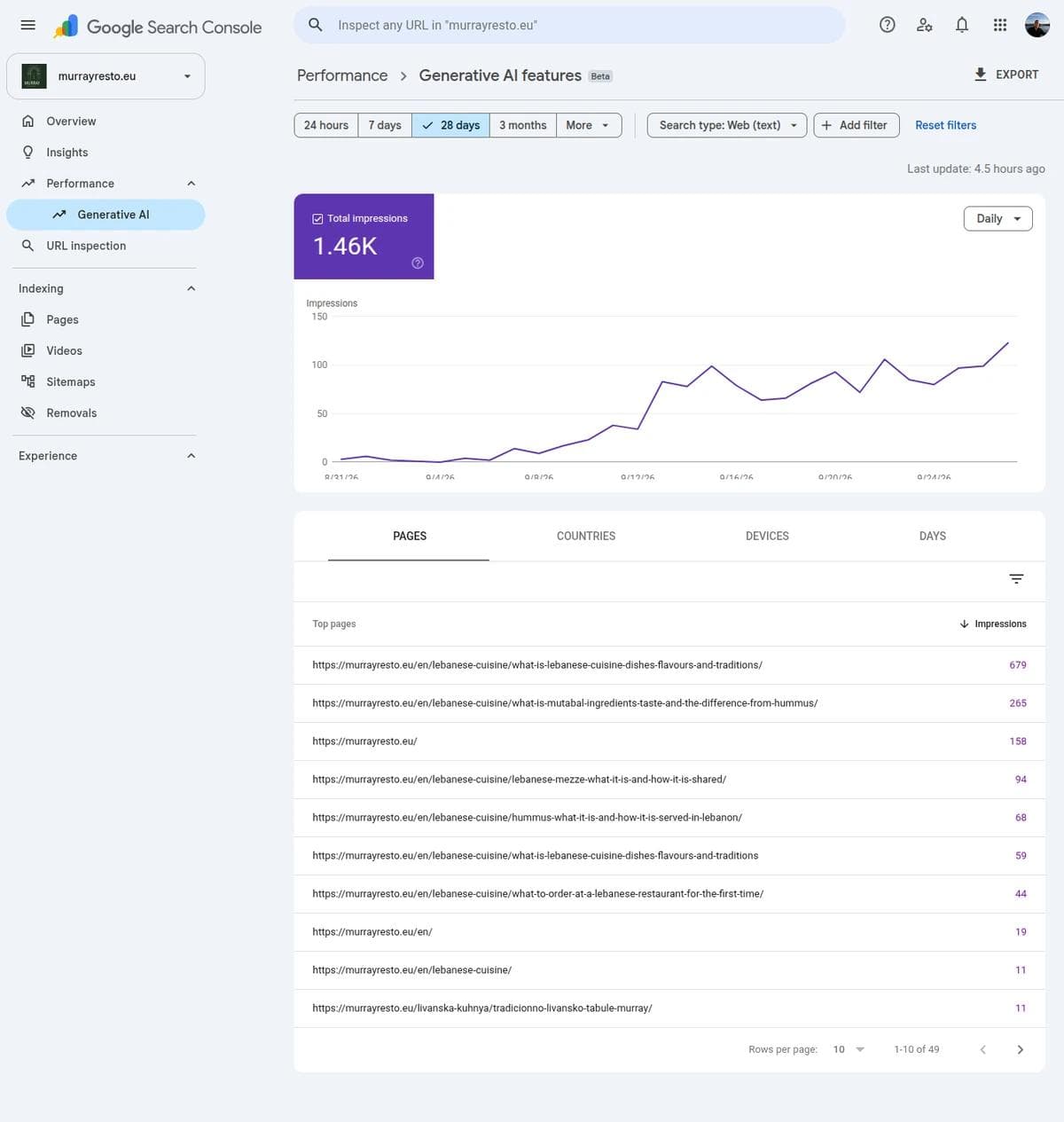Click the chart line near the last data point
Image resolution: width=1064 pixels, height=1122 pixels.
1007,343
